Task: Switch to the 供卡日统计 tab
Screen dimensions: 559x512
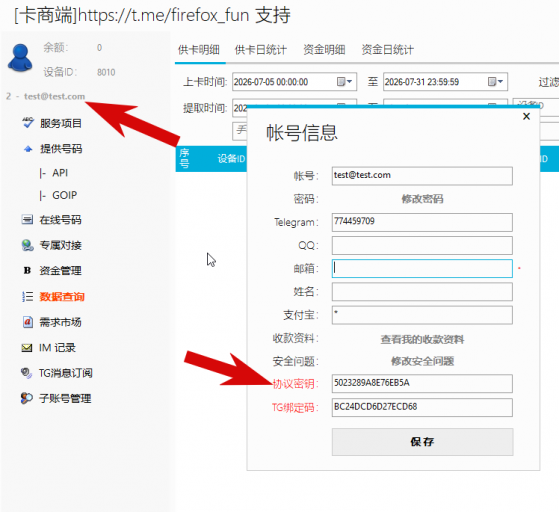Action: click(x=261, y=50)
